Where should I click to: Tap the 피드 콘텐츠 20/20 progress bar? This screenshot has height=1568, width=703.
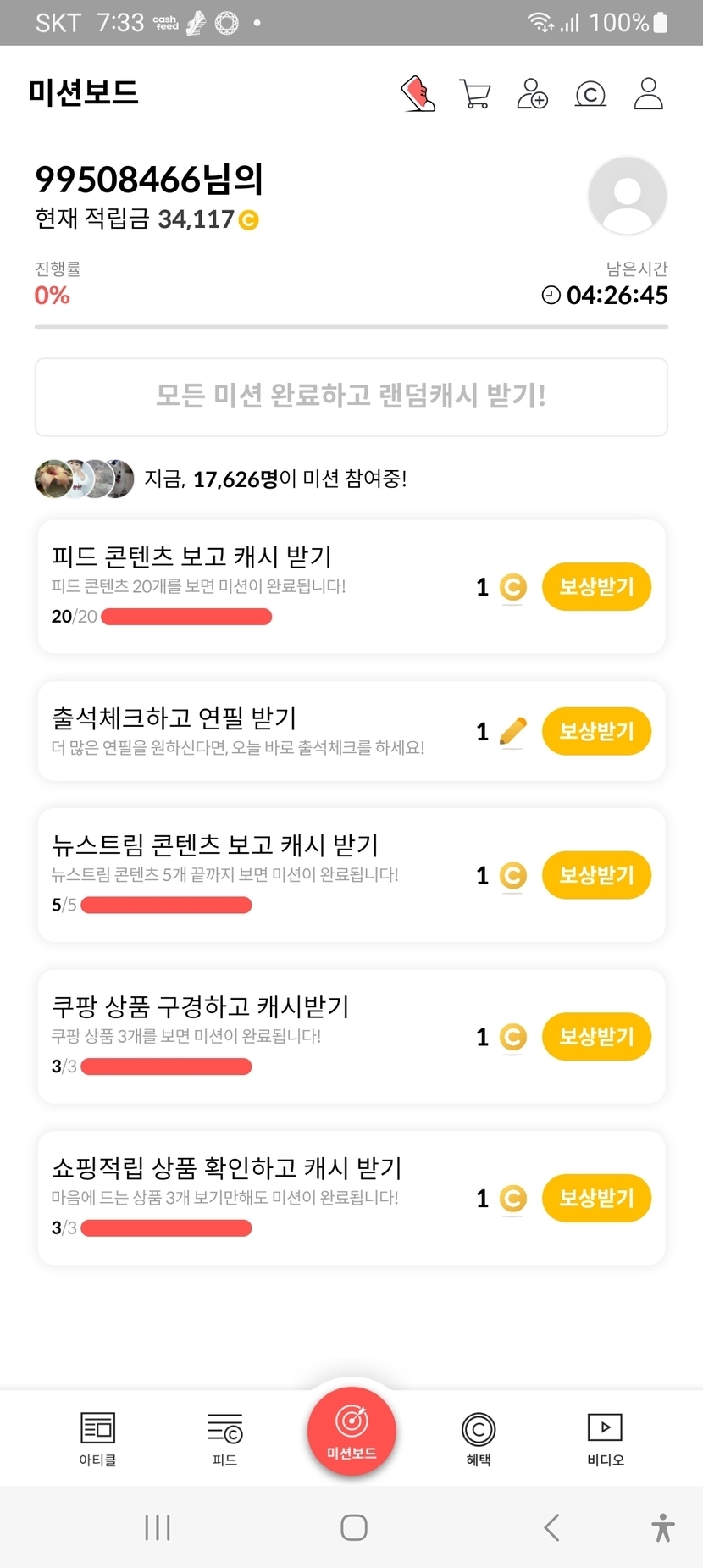click(x=186, y=617)
